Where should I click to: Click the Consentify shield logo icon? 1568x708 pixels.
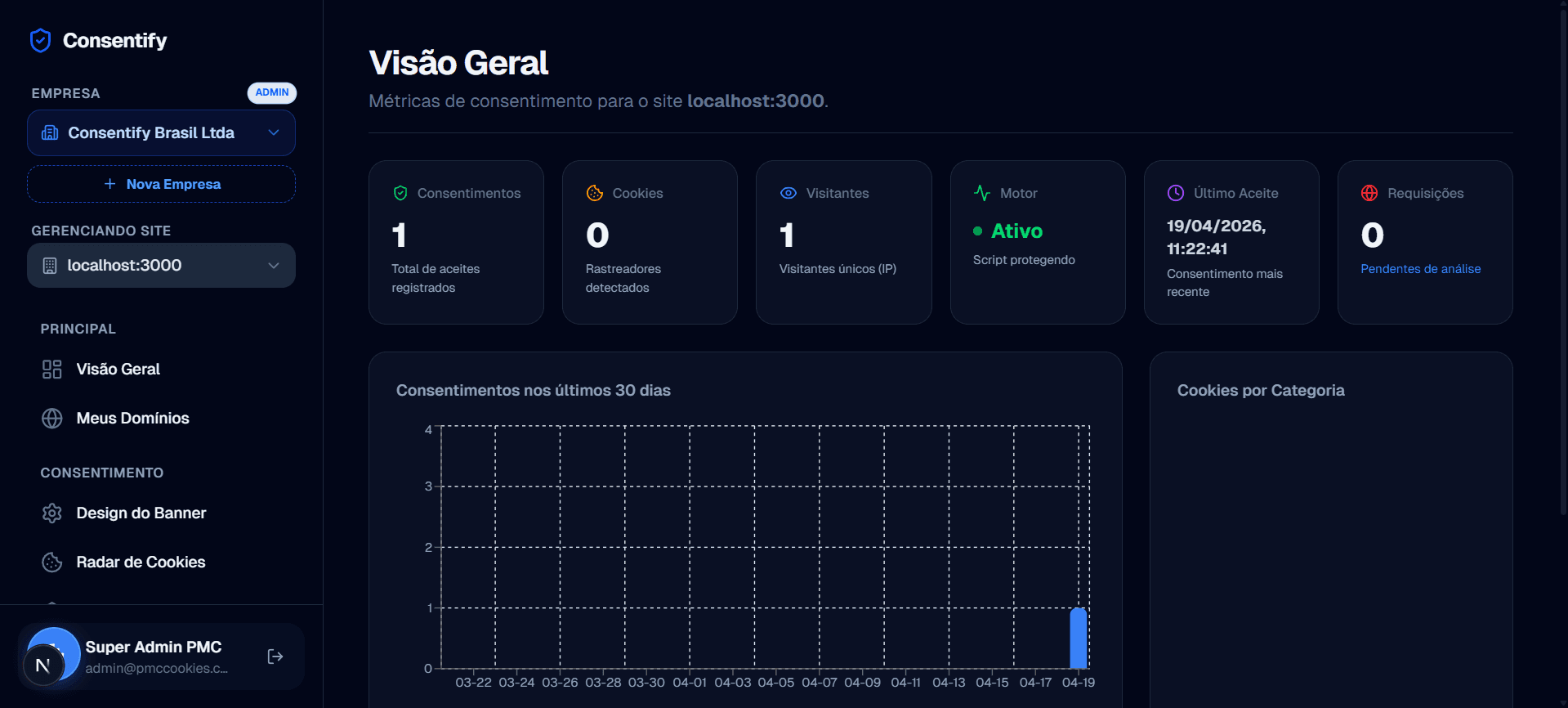click(x=40, y=40)
